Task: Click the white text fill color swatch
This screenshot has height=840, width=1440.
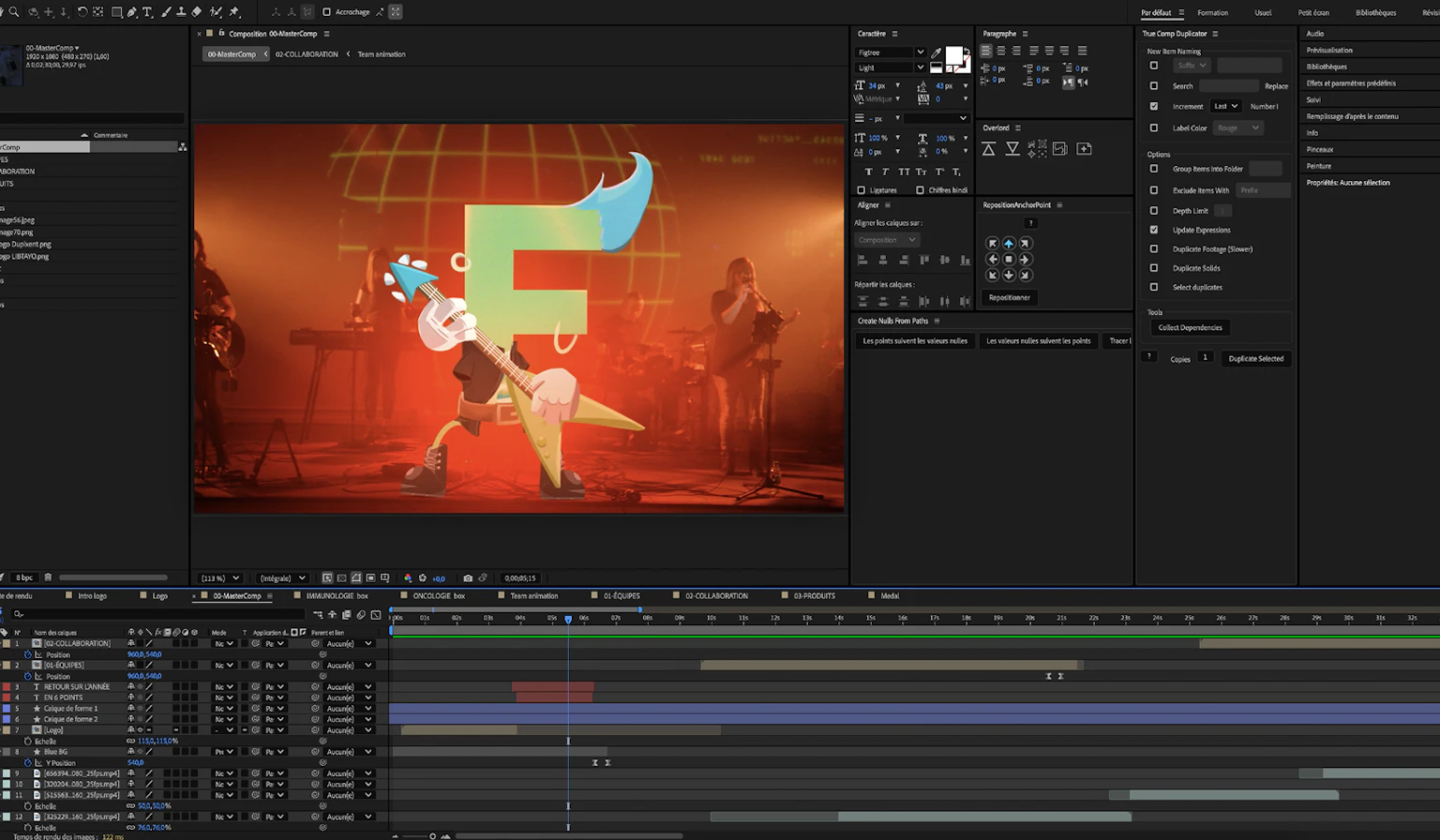Action: 952,54
